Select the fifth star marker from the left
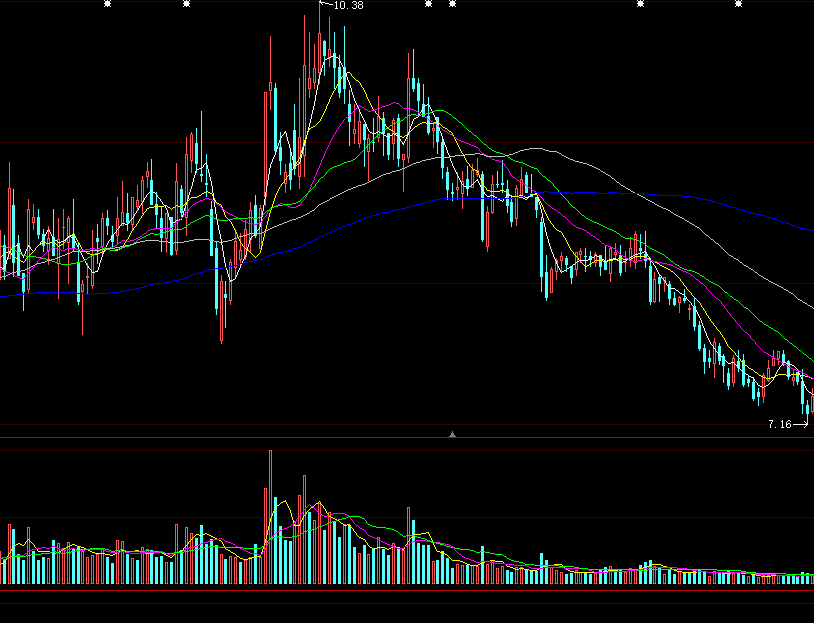Viewport: 814px width, 623px height. coord(641,4)
